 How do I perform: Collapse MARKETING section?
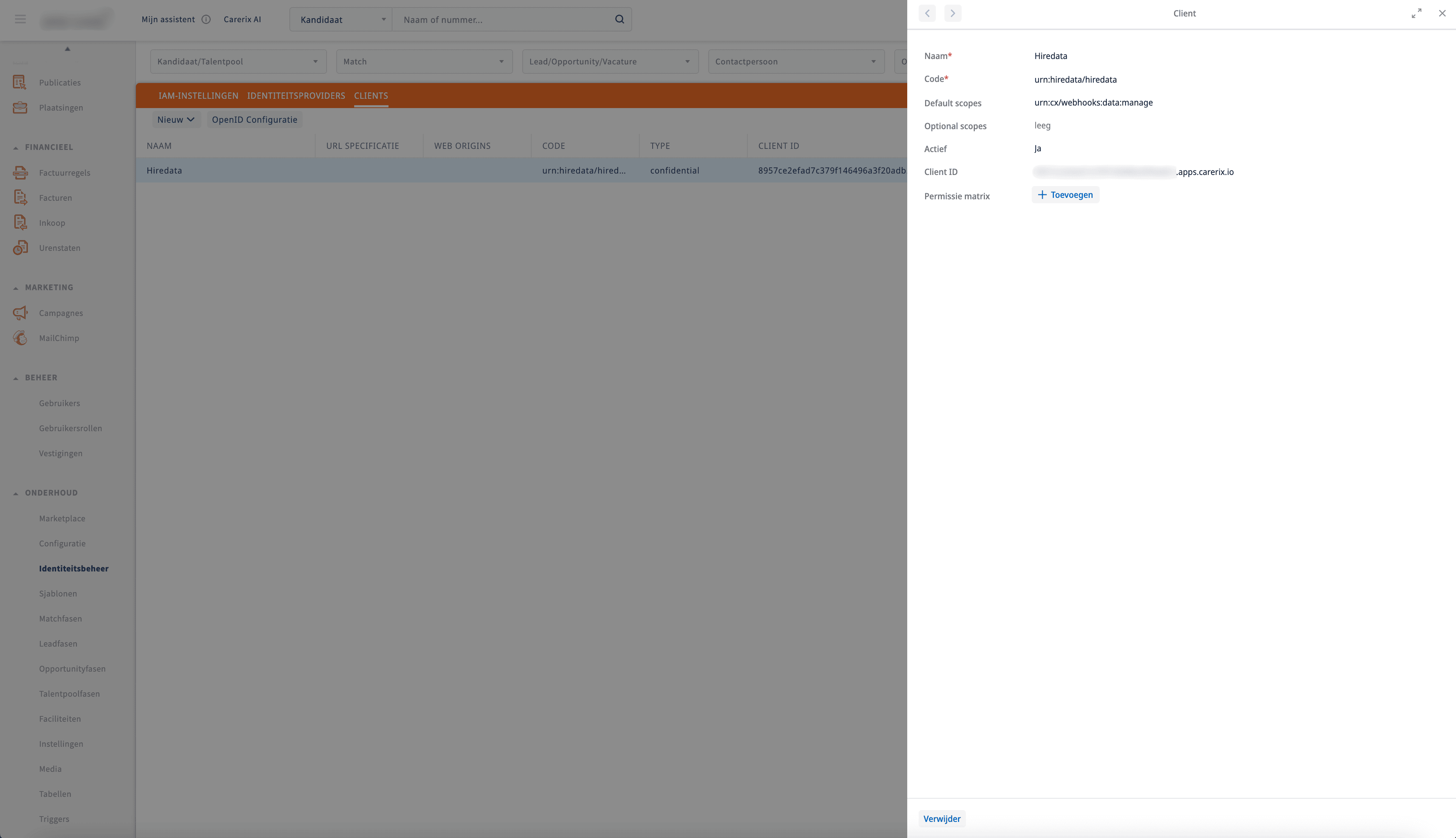tap(15, 288)
